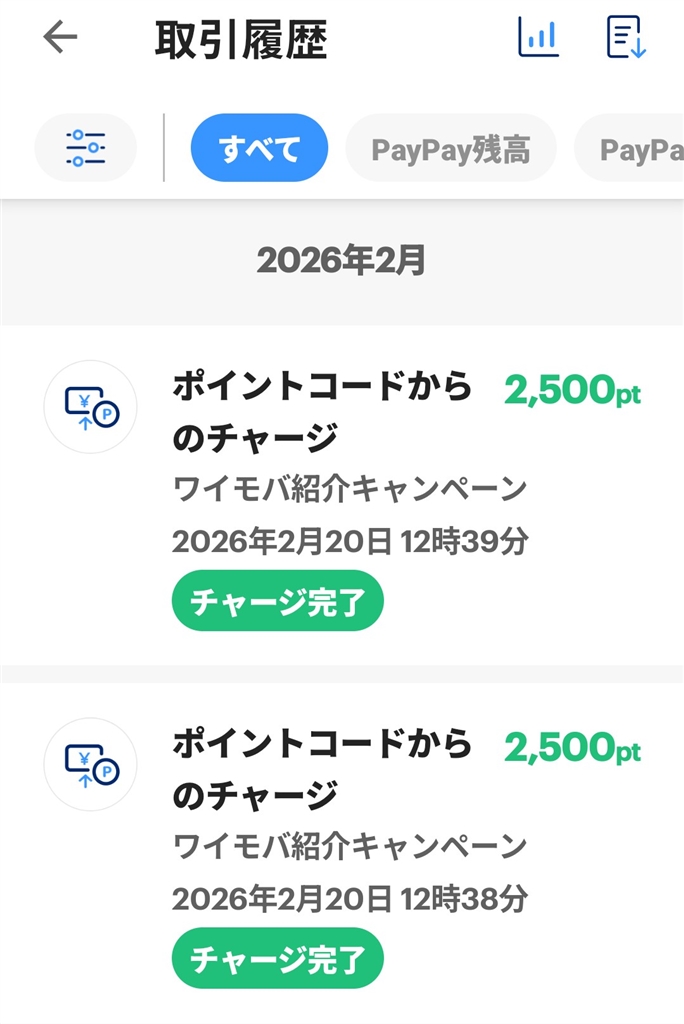Click the 2026年2月20日 12時38分 timestamp
Image resolution: width=684 pixels, height=1024 pixels.
click(x=350, y=899)
